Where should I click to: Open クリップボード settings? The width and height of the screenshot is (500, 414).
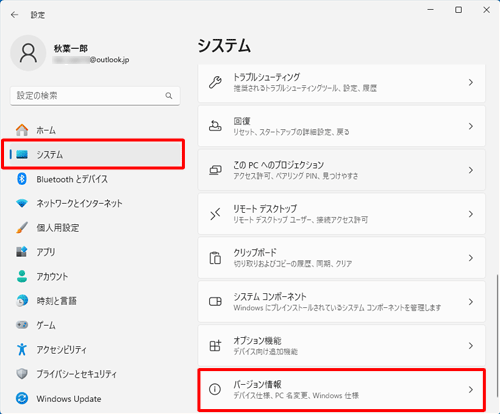(341, 258)
